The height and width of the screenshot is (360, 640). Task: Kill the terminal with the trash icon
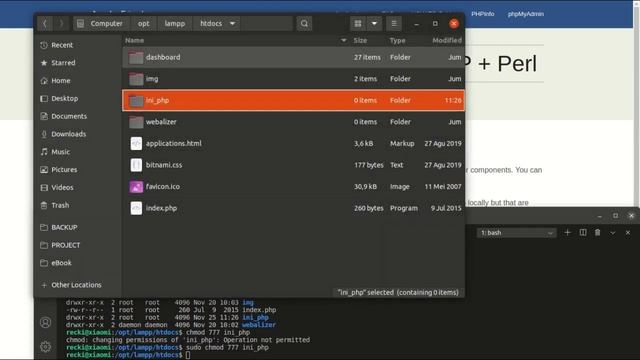[598, 232]
